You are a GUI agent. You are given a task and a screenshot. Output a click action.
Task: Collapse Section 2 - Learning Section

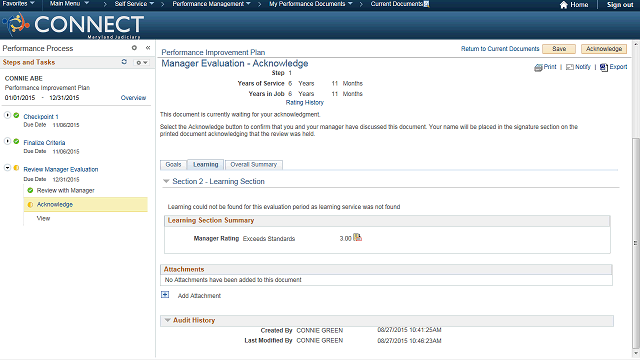coord(166,181)
